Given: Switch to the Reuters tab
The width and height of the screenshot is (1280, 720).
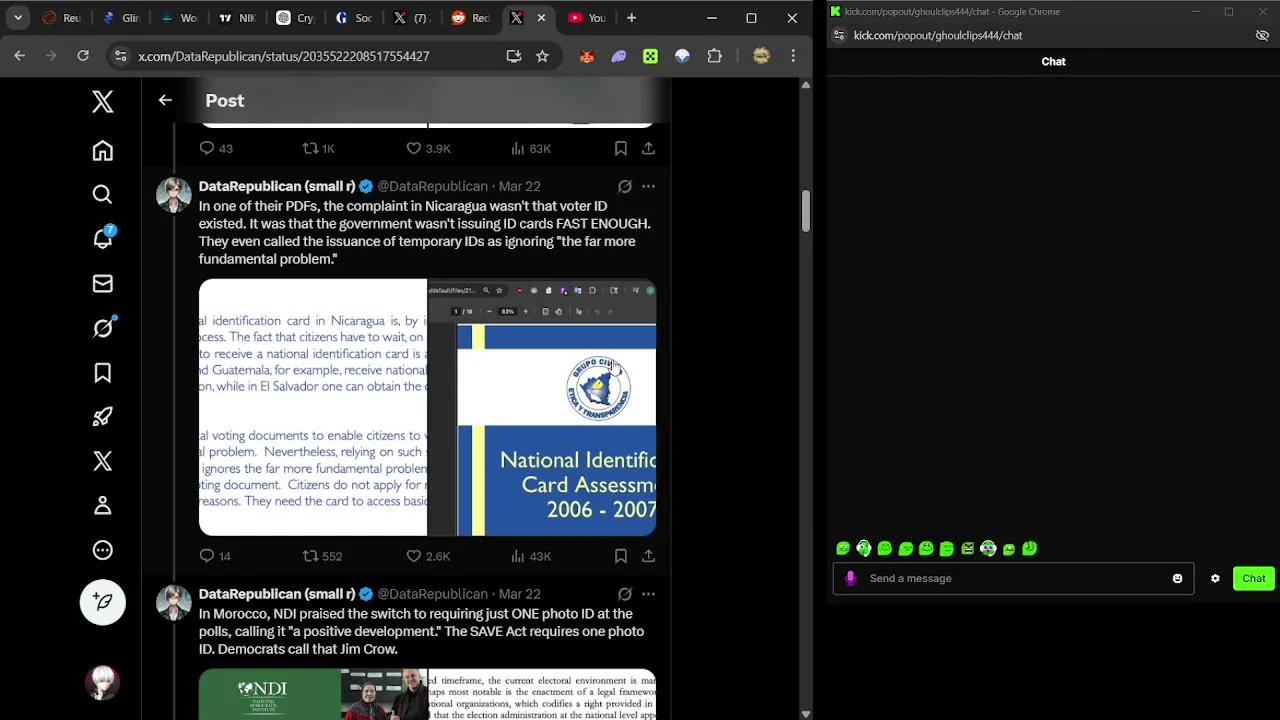Looking at the screenshot, I should (x=62, y=18).
